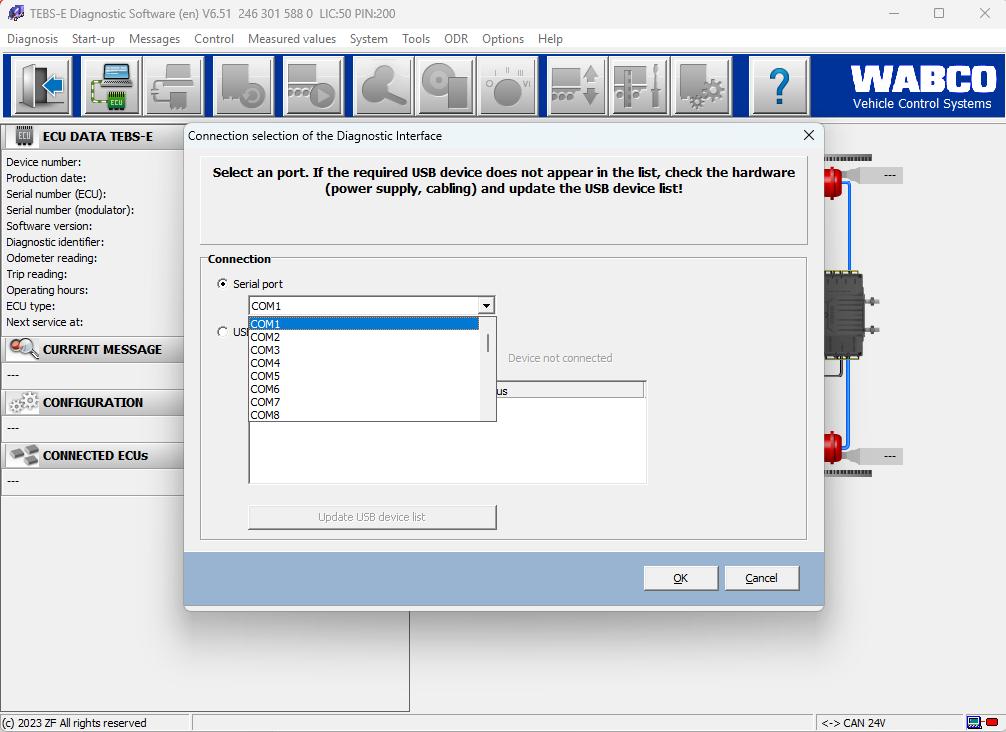This screenshot has height=732, width=1006.
Task: Click the ODR data disc toolbar icon
Action: pyautogui.click(x=445, y=85)
